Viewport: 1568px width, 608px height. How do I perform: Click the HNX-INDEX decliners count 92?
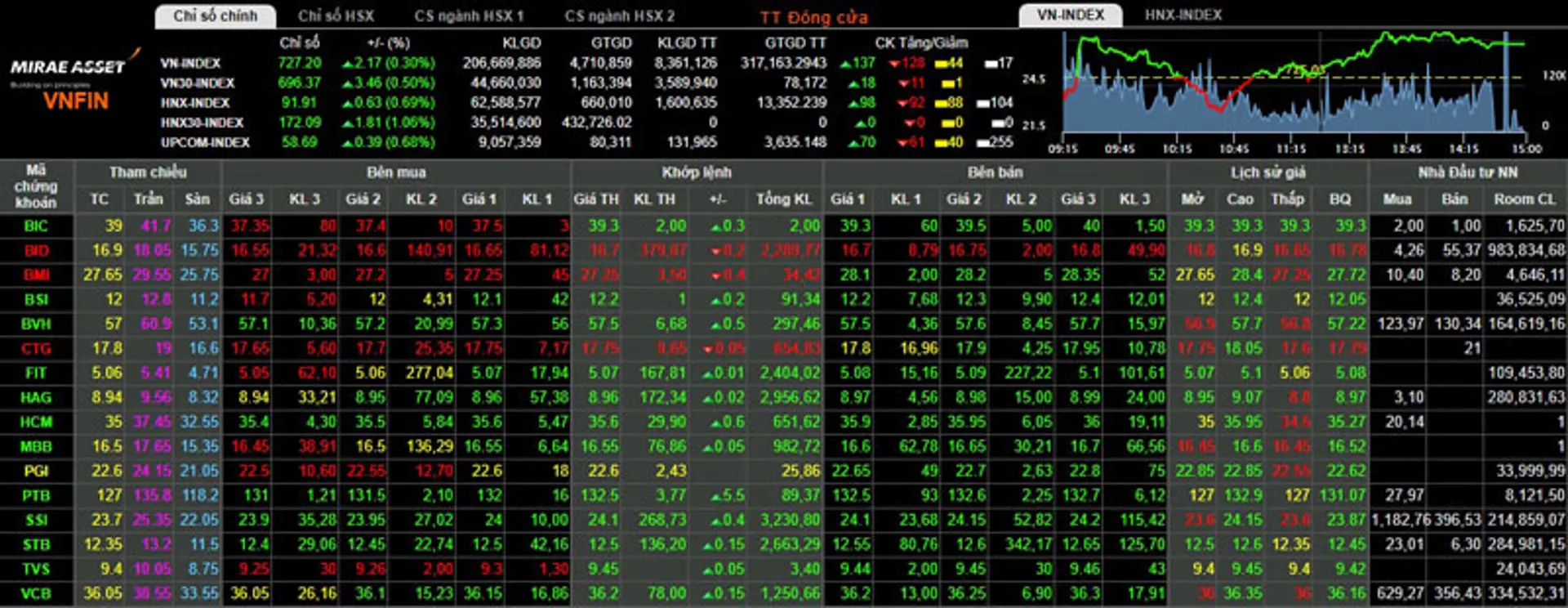[x=911, y=103]
